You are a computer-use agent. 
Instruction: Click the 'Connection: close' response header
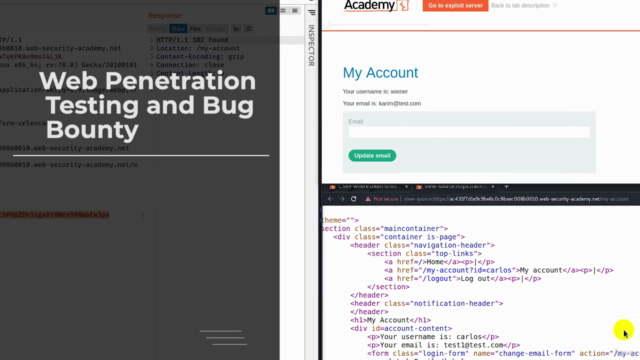click(x=190, y=65)
